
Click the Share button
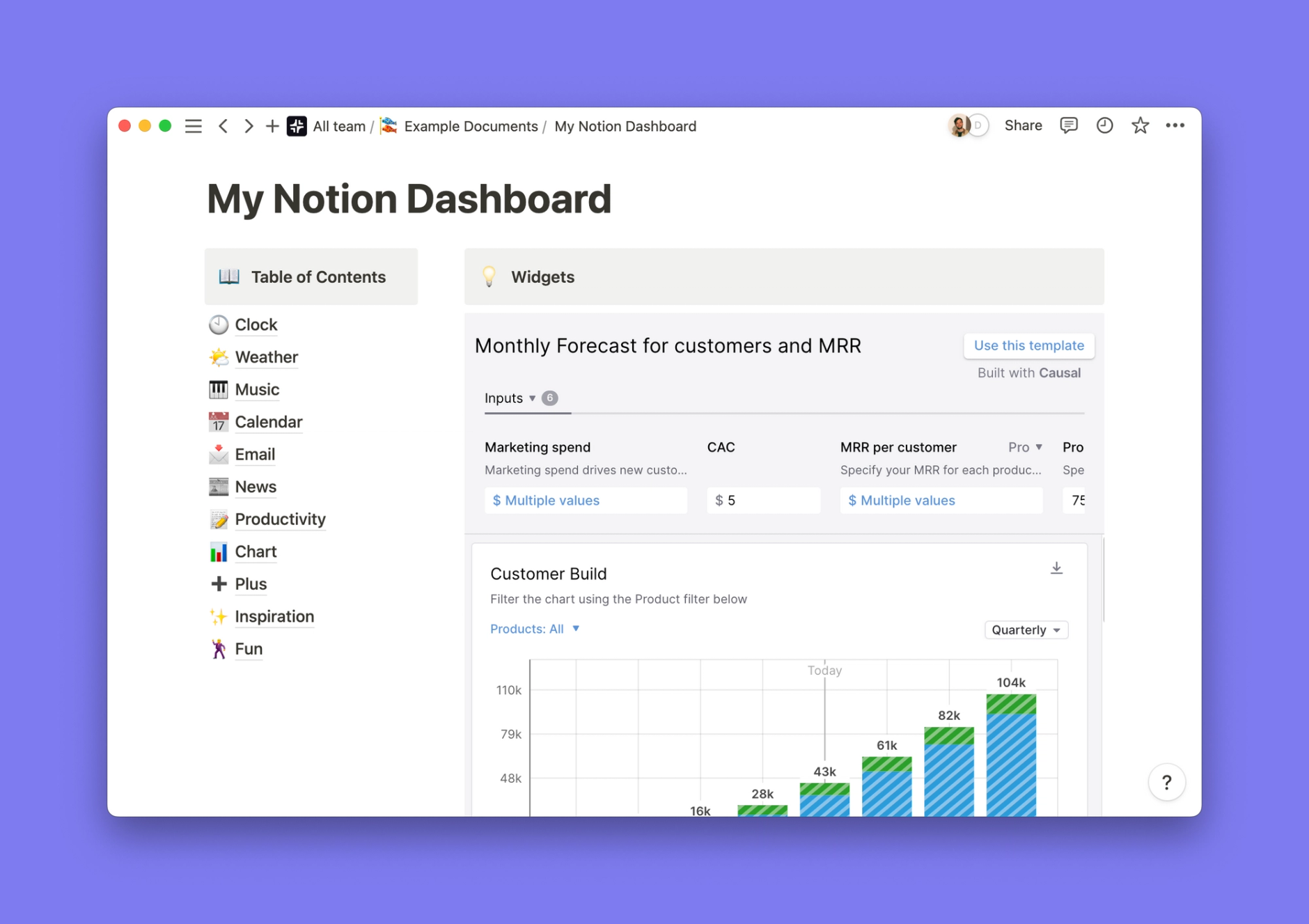(x=1023, y=125)
